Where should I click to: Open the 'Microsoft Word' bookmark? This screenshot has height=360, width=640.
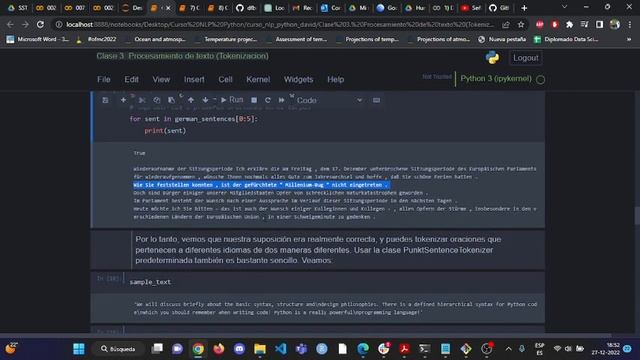(38, 39)
